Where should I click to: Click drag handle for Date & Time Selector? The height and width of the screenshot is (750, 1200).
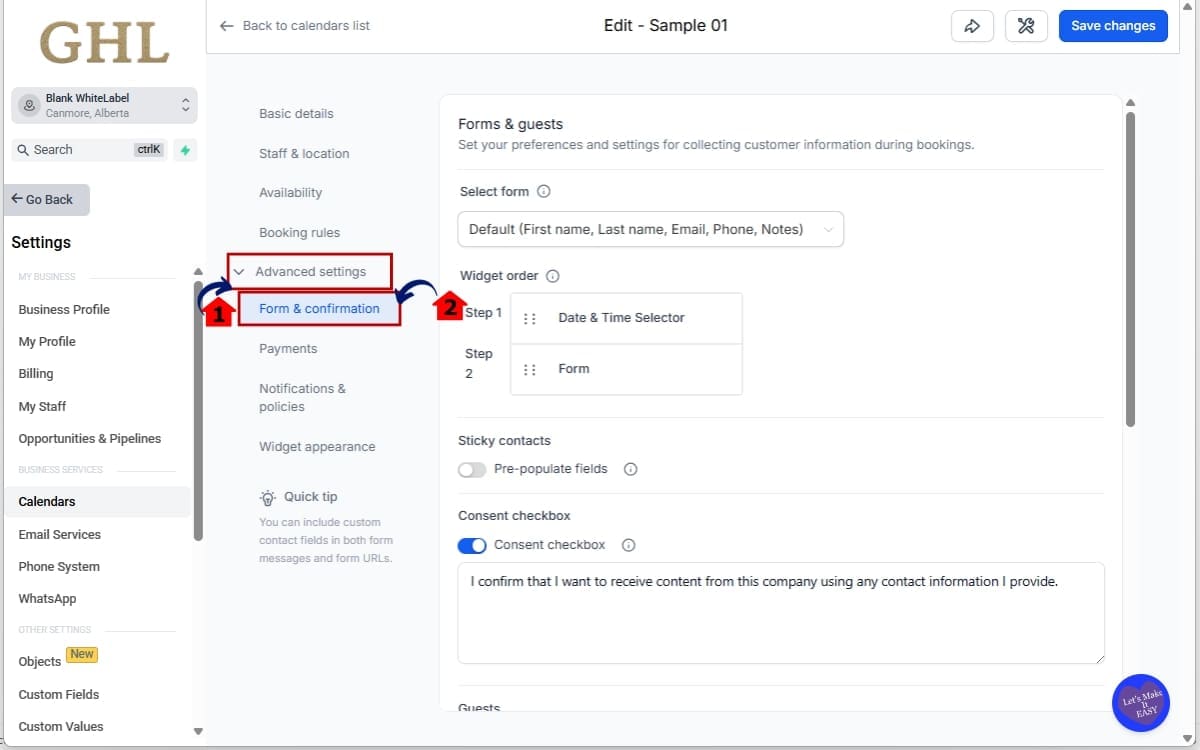click(x=530, y=318)
